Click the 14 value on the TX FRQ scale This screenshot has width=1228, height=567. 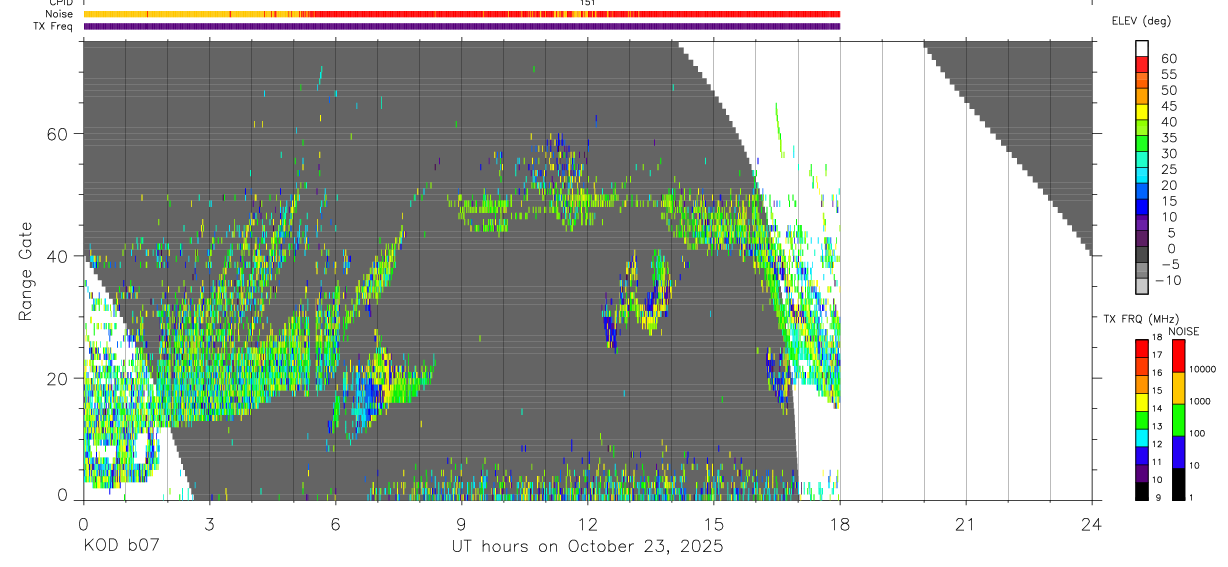pos(1157,408)
